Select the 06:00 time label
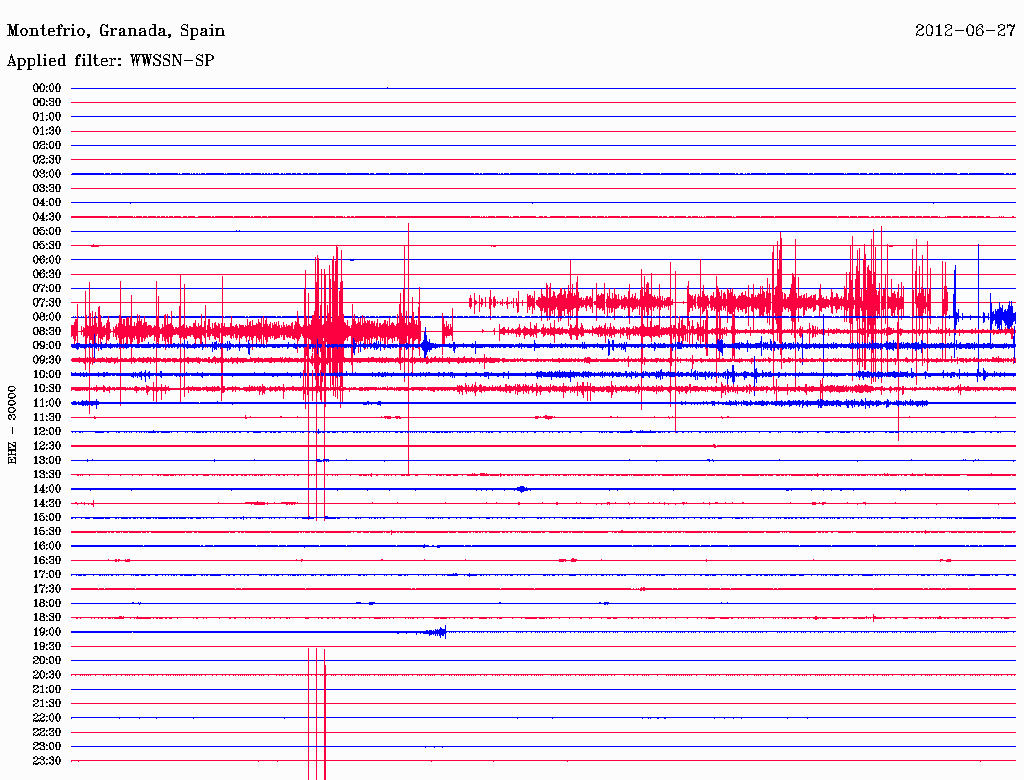 click(47, 260)
